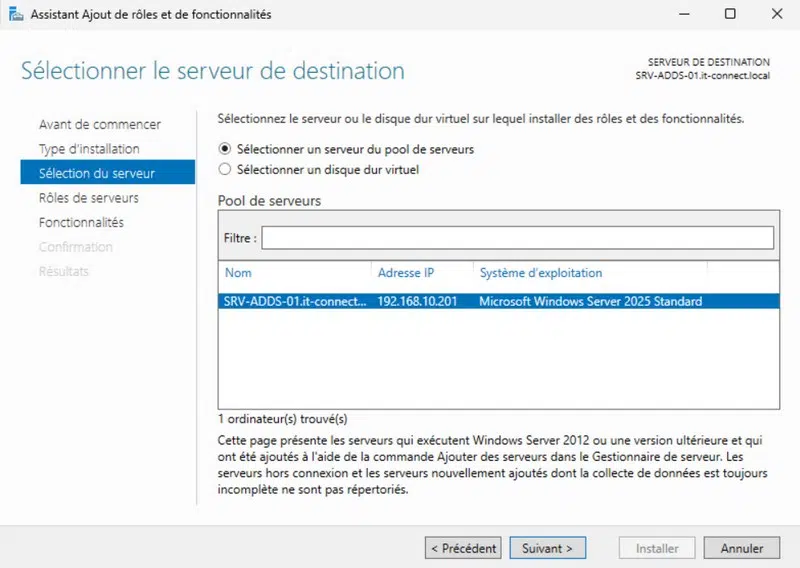Sort by 'Système d'exploitation' column header
The height and width of the screenshot is (568, 800).
(541, 273)
